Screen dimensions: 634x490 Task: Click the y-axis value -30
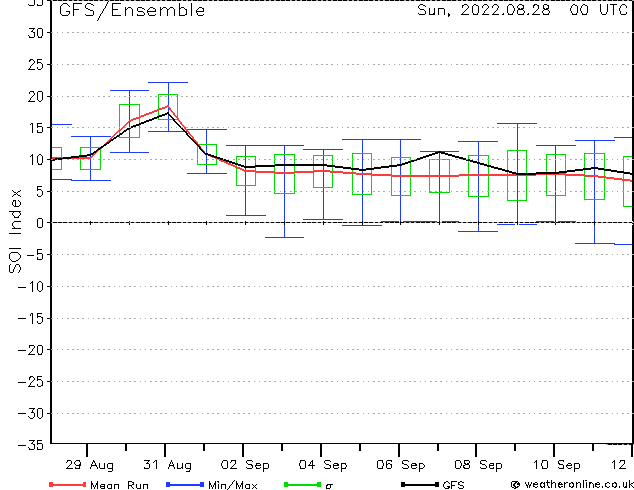pyautogui.click(x=31, y=414)
